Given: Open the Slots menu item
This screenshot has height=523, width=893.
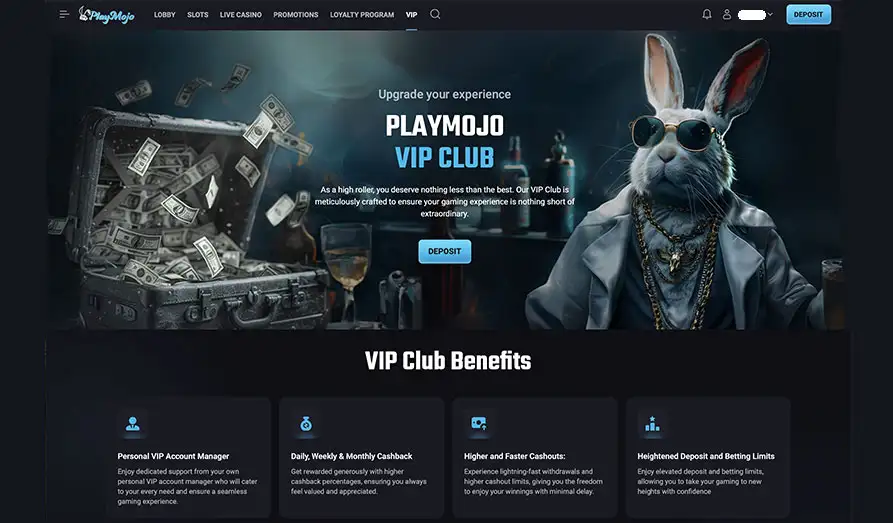Looking at the screenshot, I should (x=198, y=15).
